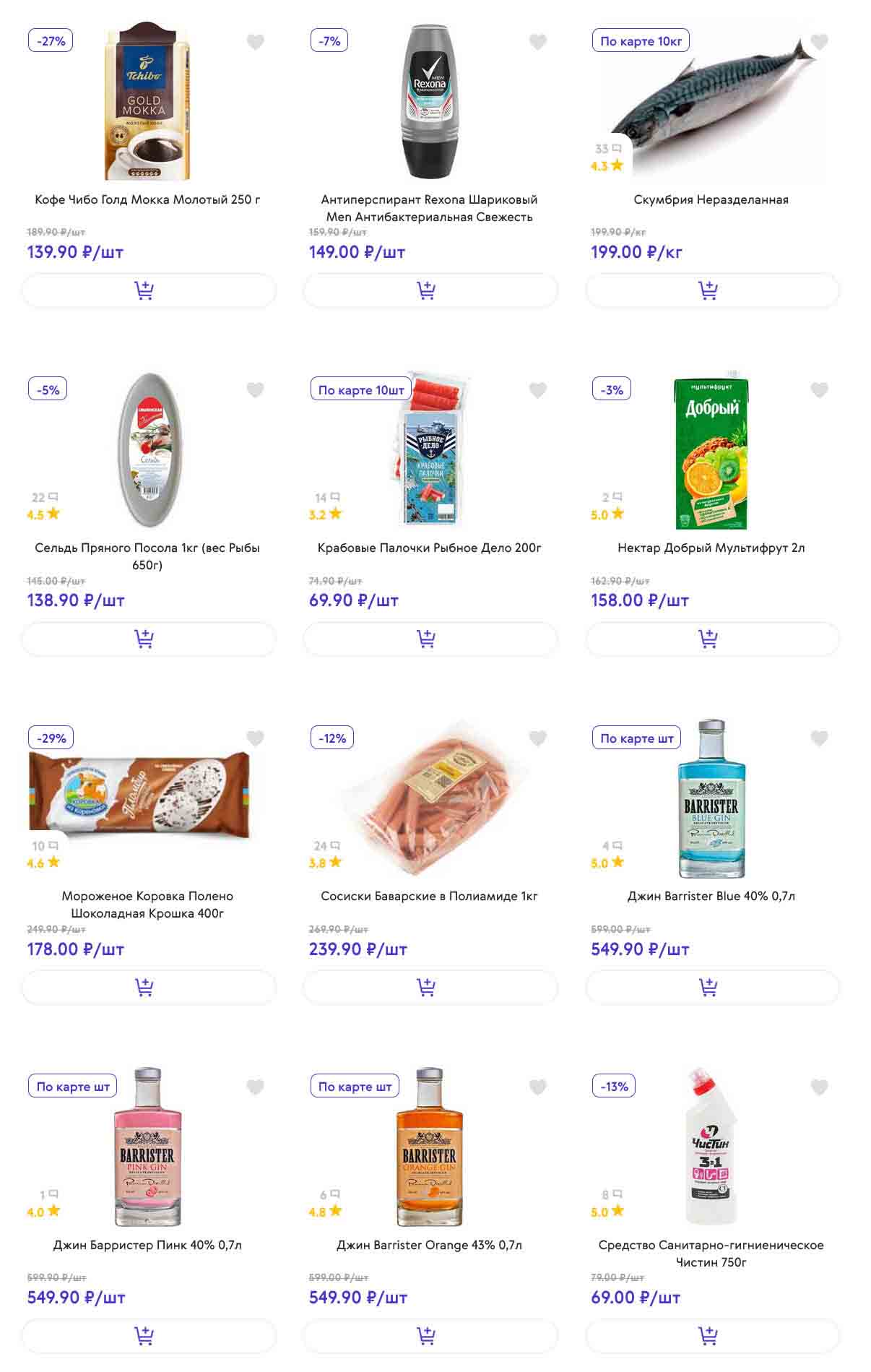Open Джин Барристер Пинк 40% title link
Image resolution: width=871 pixels, height=1372 pixels.
point(147,1245)
